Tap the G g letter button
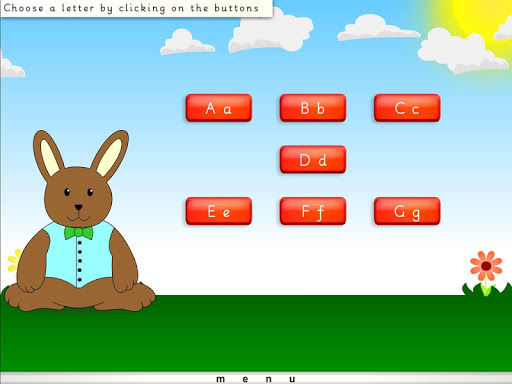The width and height of the screenshot is (512, 384). tap(407, 211)
